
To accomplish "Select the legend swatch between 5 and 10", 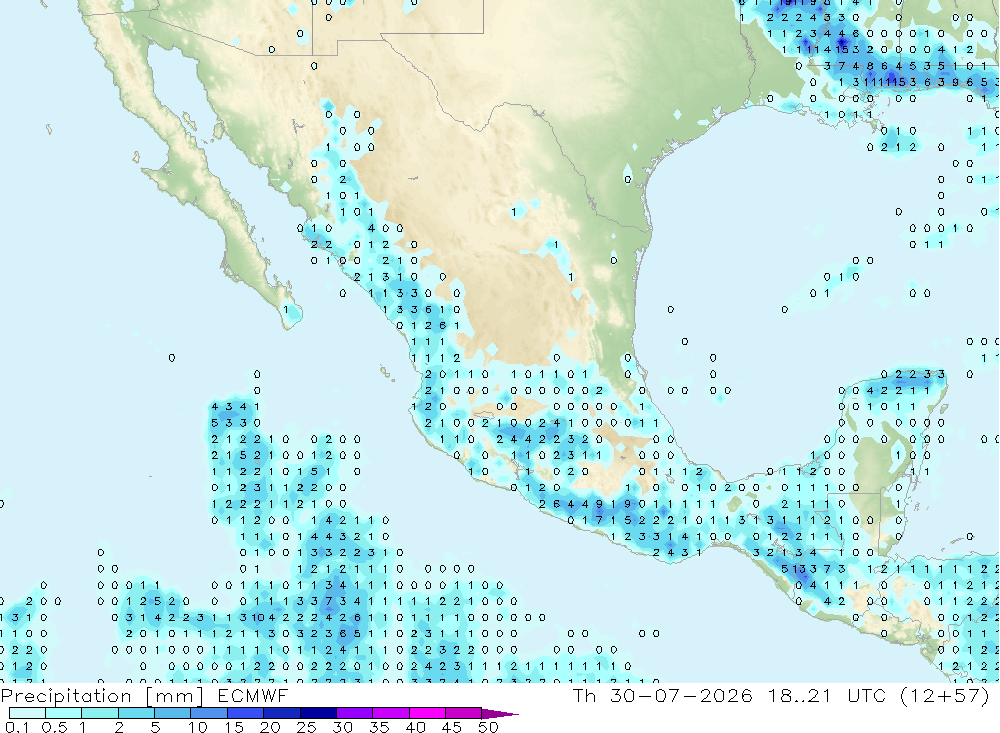I will pyautogui.click(x=173, y=713).
